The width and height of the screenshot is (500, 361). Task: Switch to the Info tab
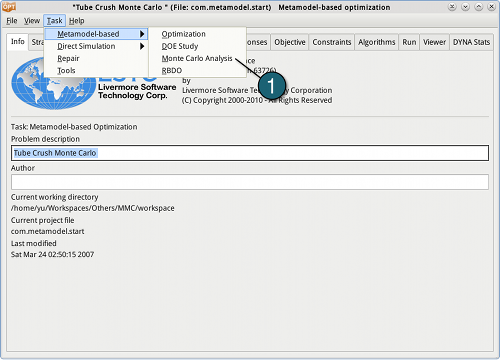tap(18, 42)
